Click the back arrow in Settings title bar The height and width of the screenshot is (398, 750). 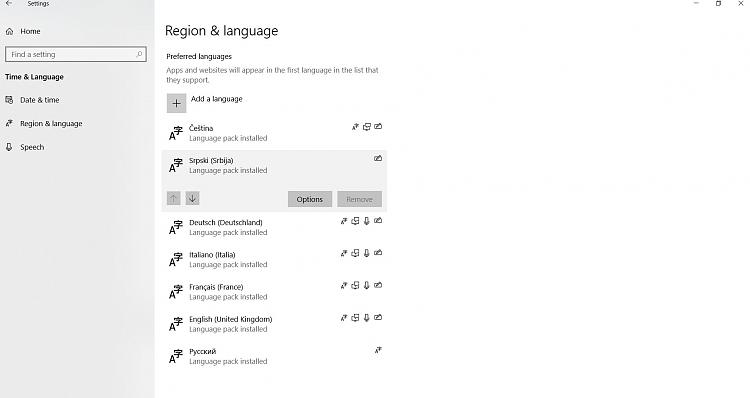9,3
